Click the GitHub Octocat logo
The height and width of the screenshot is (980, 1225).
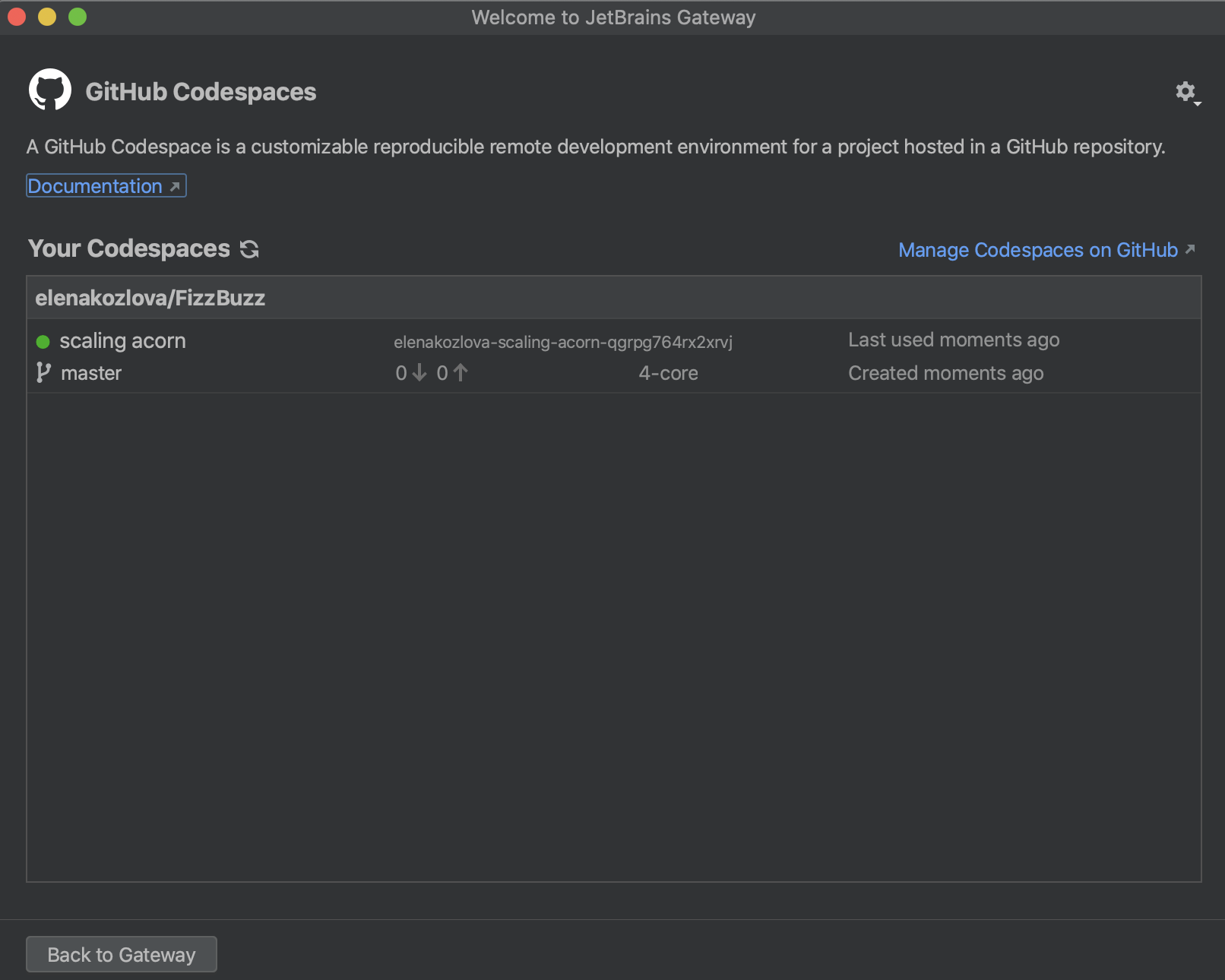(50, 90)
